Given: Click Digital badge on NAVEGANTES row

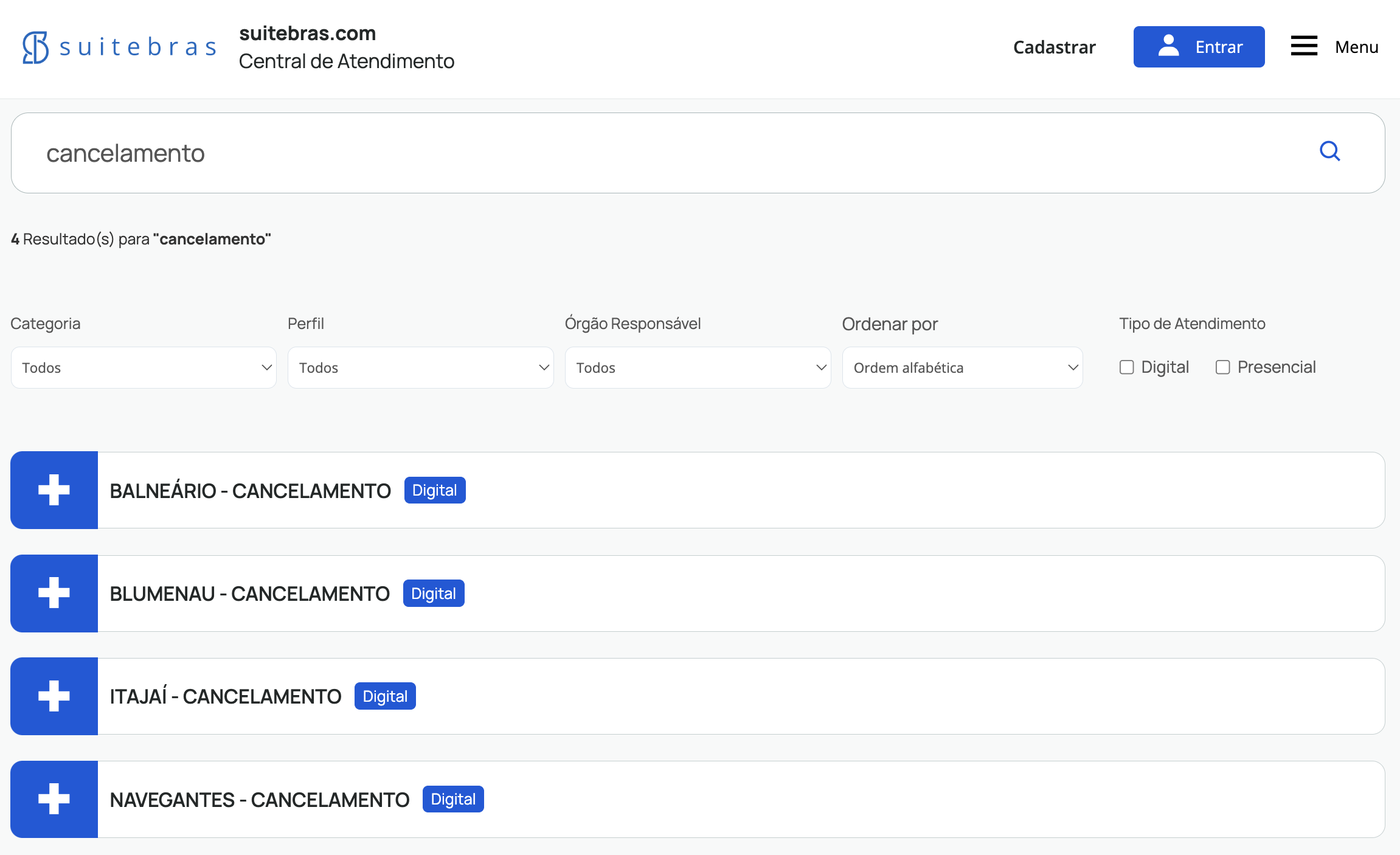Looking at the screenshot, I should pyautogui.click(x=453, y=799).
